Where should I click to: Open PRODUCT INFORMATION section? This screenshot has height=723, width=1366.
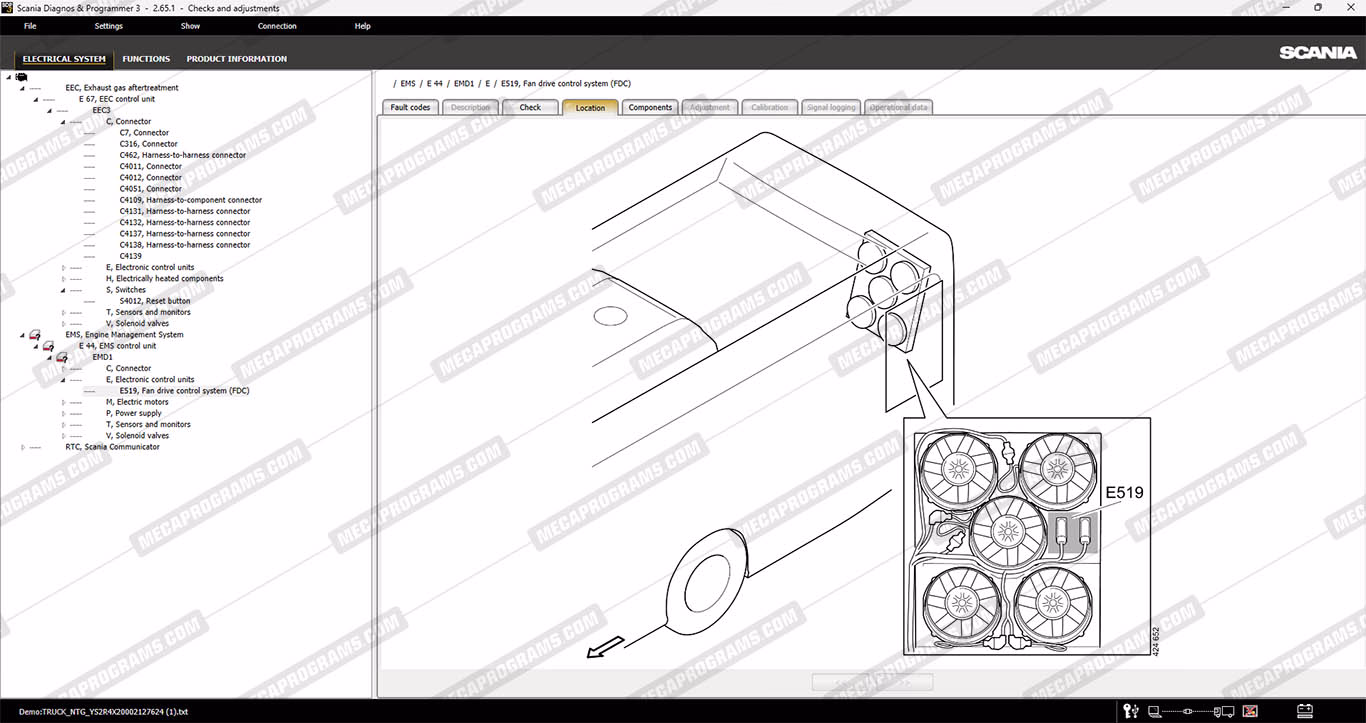[237, 59]
